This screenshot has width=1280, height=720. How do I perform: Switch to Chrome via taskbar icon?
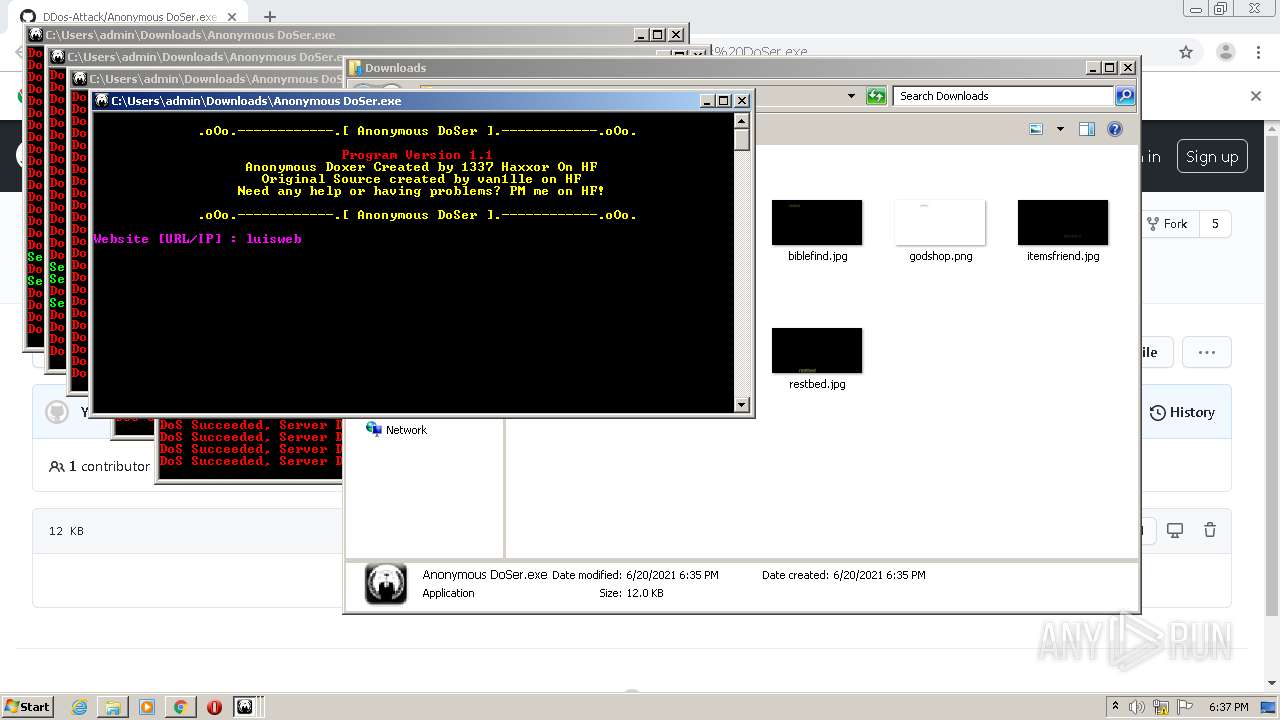point(180,707)
